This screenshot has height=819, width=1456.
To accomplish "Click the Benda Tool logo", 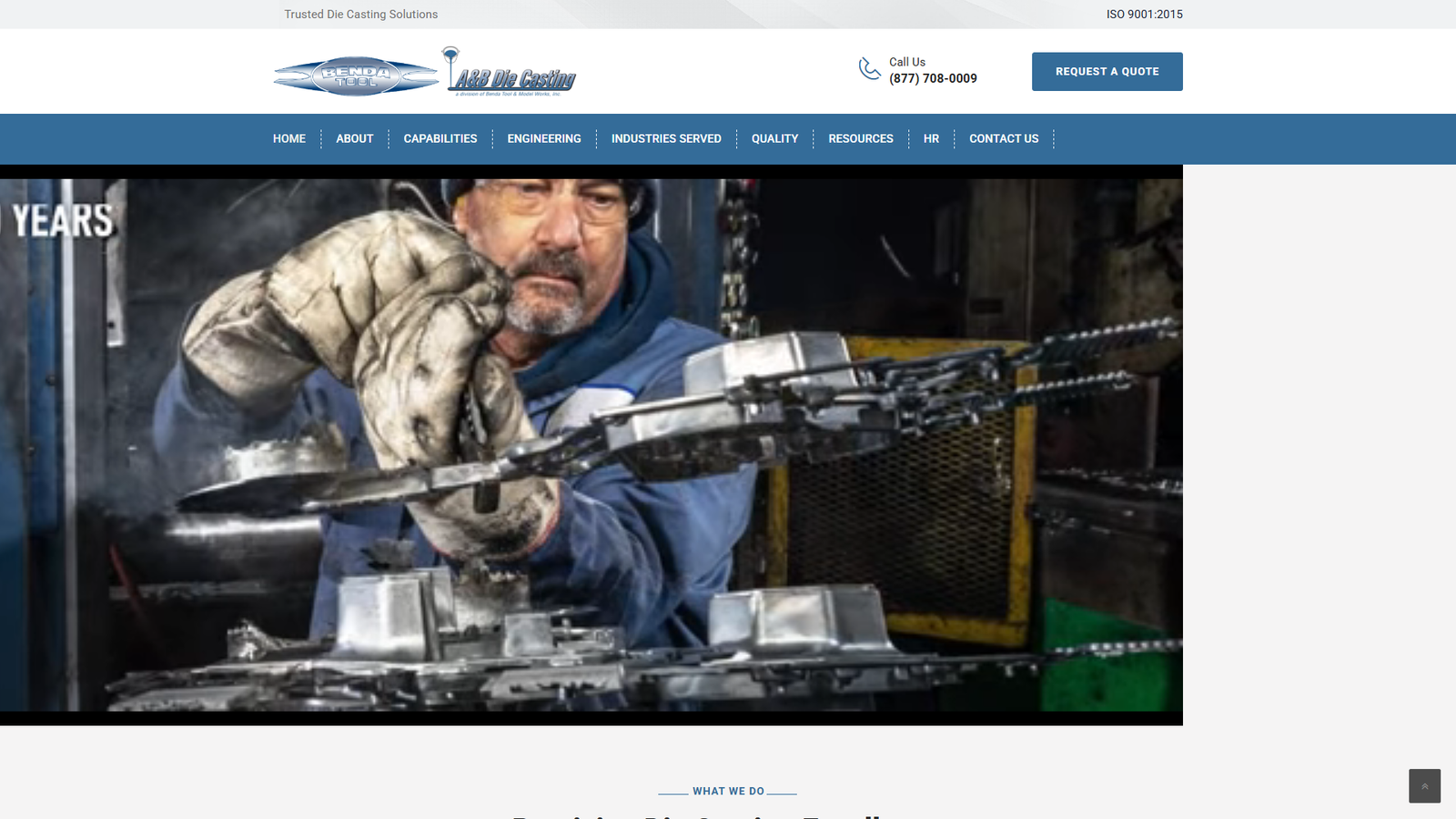I will click(355, 73).
